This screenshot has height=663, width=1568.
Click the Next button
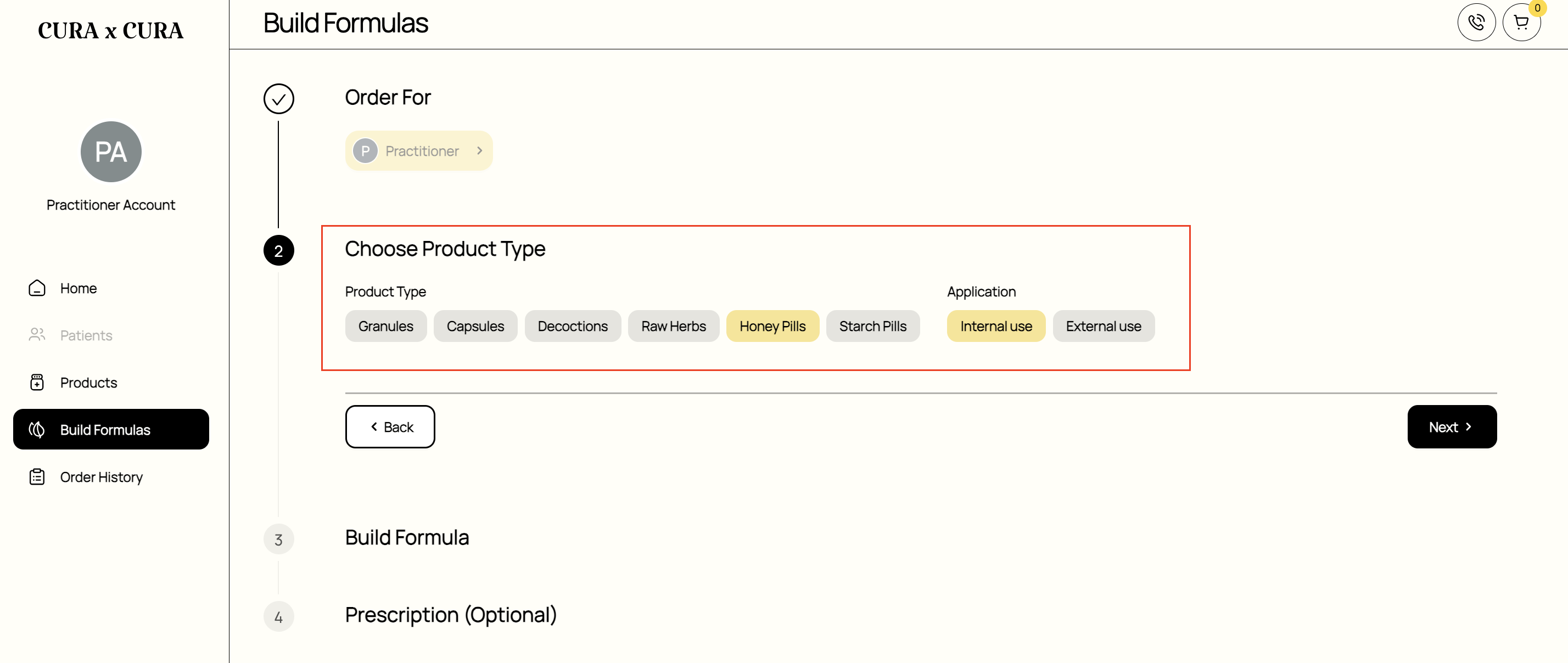tap(1452, 427)
